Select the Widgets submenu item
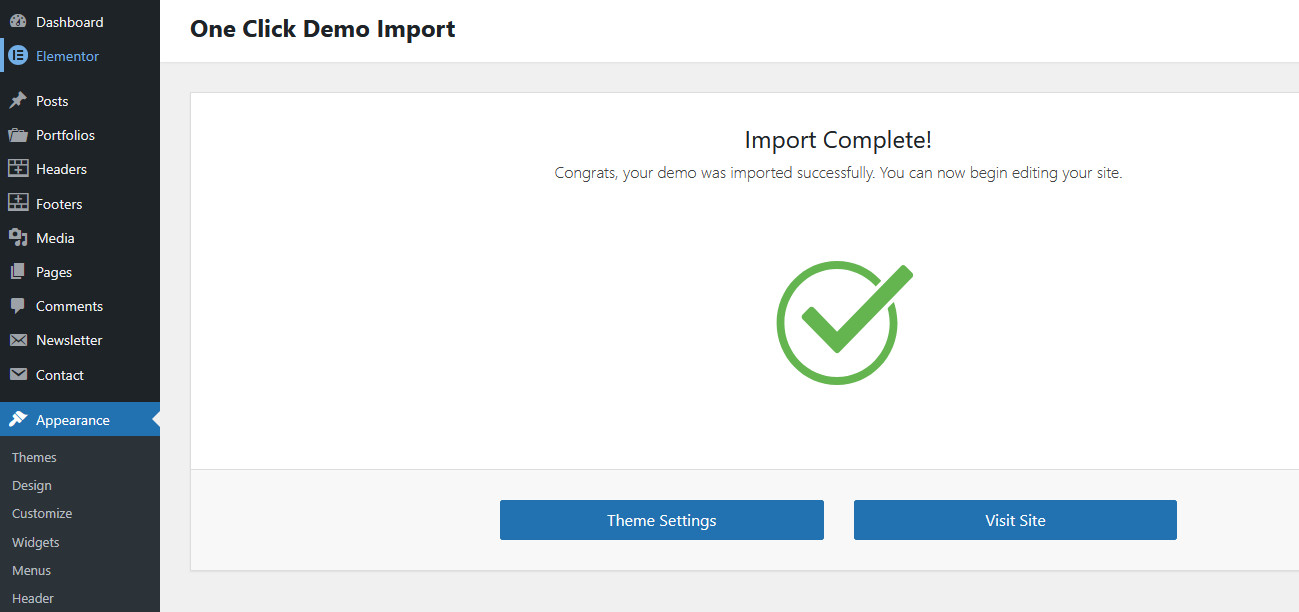The width and height of the screenshot is (1299, 612). click(36, 542)
